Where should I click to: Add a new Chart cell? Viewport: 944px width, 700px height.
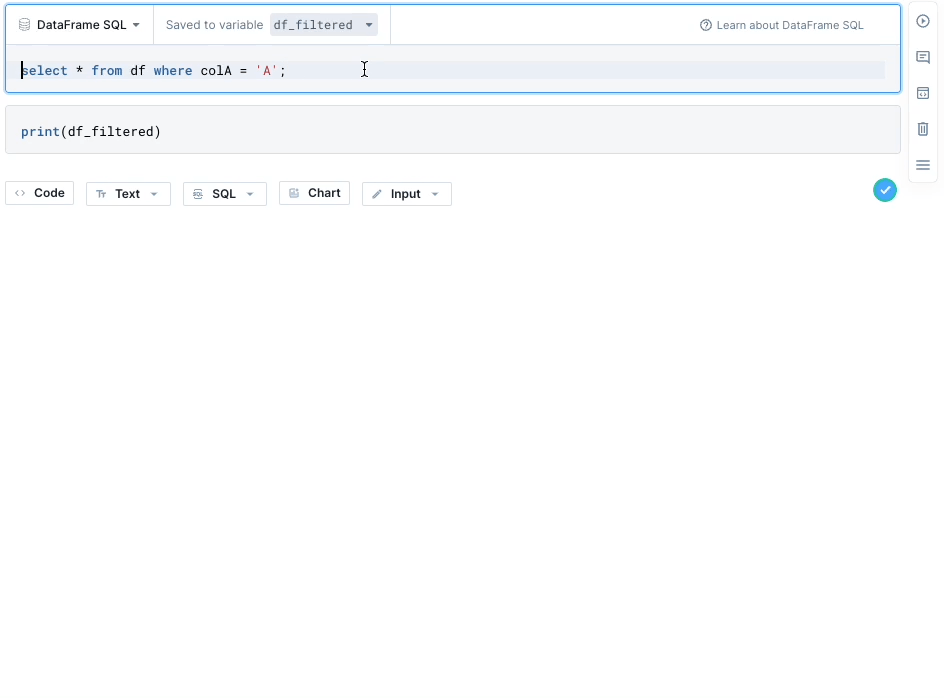314,193
